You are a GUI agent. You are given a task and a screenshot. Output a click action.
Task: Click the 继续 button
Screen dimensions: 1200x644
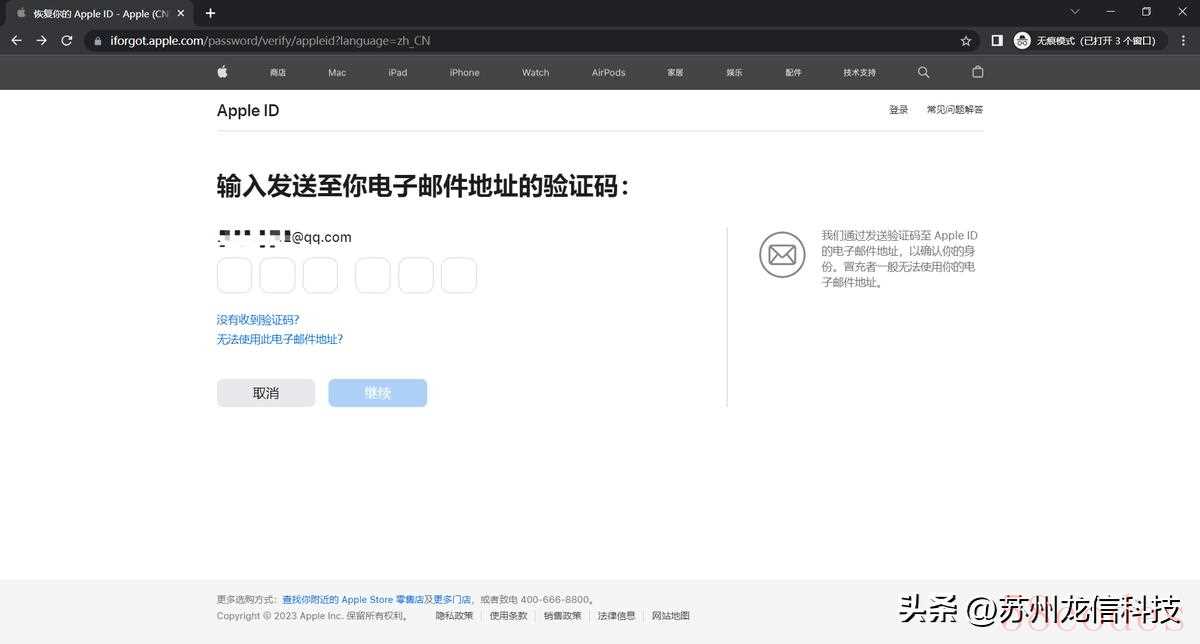(378, 393)
